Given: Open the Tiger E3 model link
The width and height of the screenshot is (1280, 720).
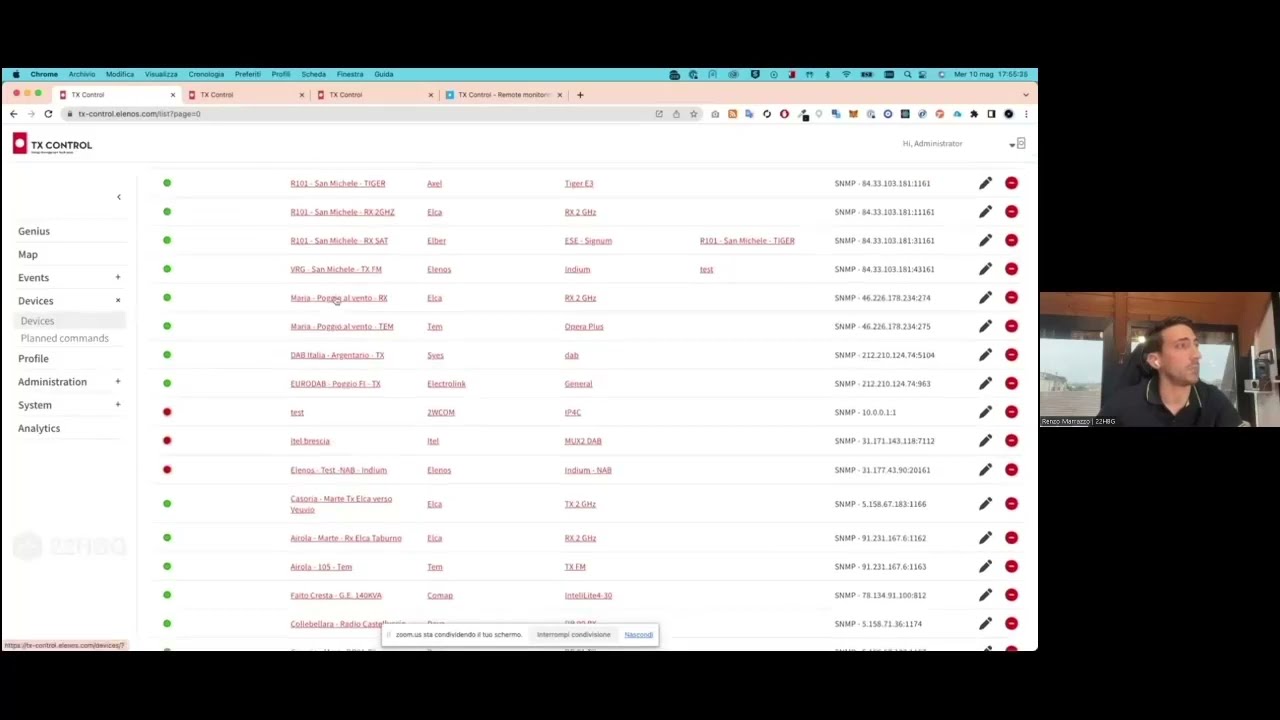Looking at the screenshot, I should [x=579, y=183].
